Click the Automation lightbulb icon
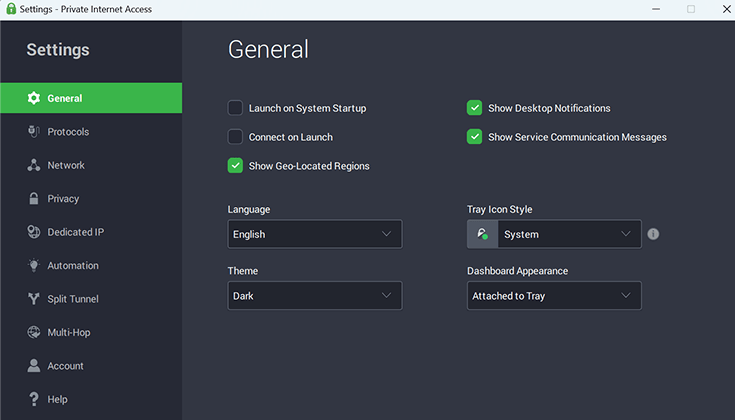The height and width of the screenshot is (420, 735). [x=34, y=265]
